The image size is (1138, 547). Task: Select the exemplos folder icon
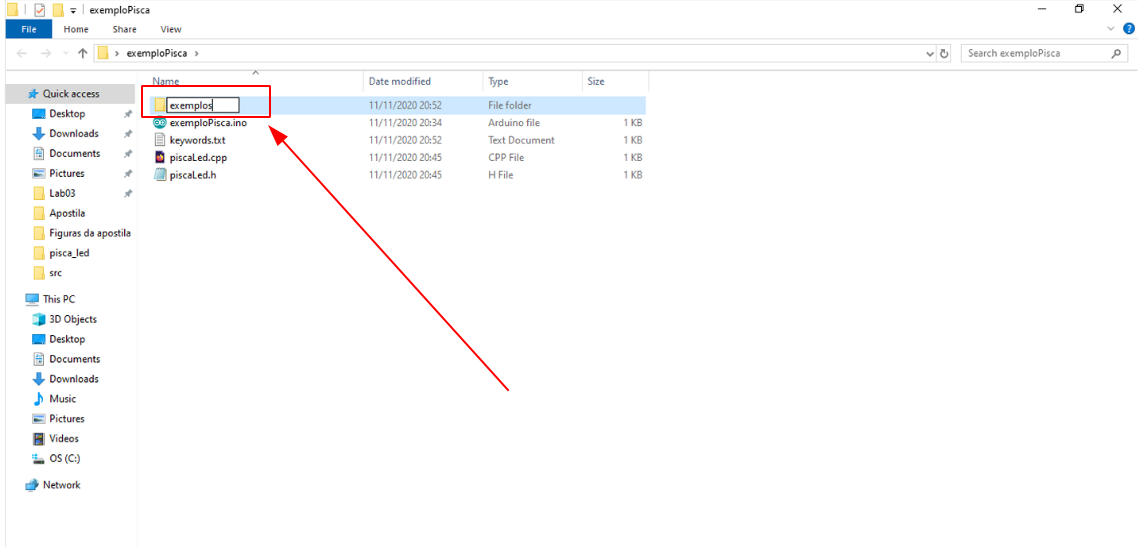click(160, 105)
